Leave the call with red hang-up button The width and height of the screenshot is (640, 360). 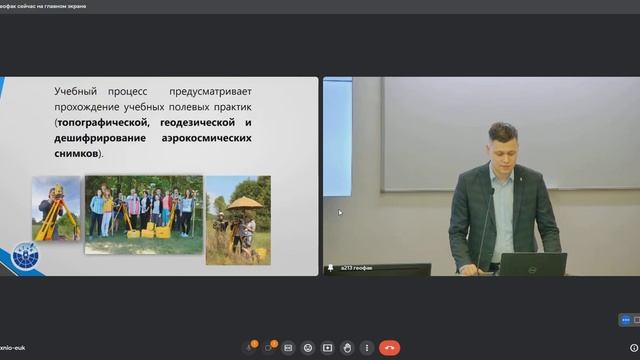coord(389,348)
